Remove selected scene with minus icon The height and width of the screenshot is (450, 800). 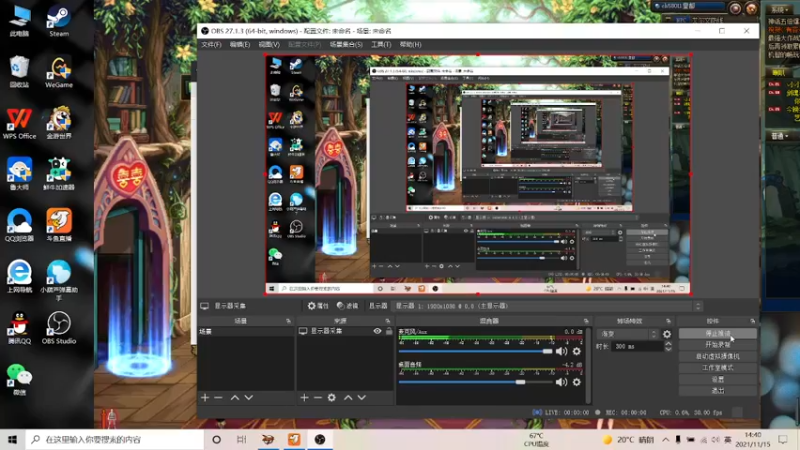pyautogui.click(x=218, y=397)
